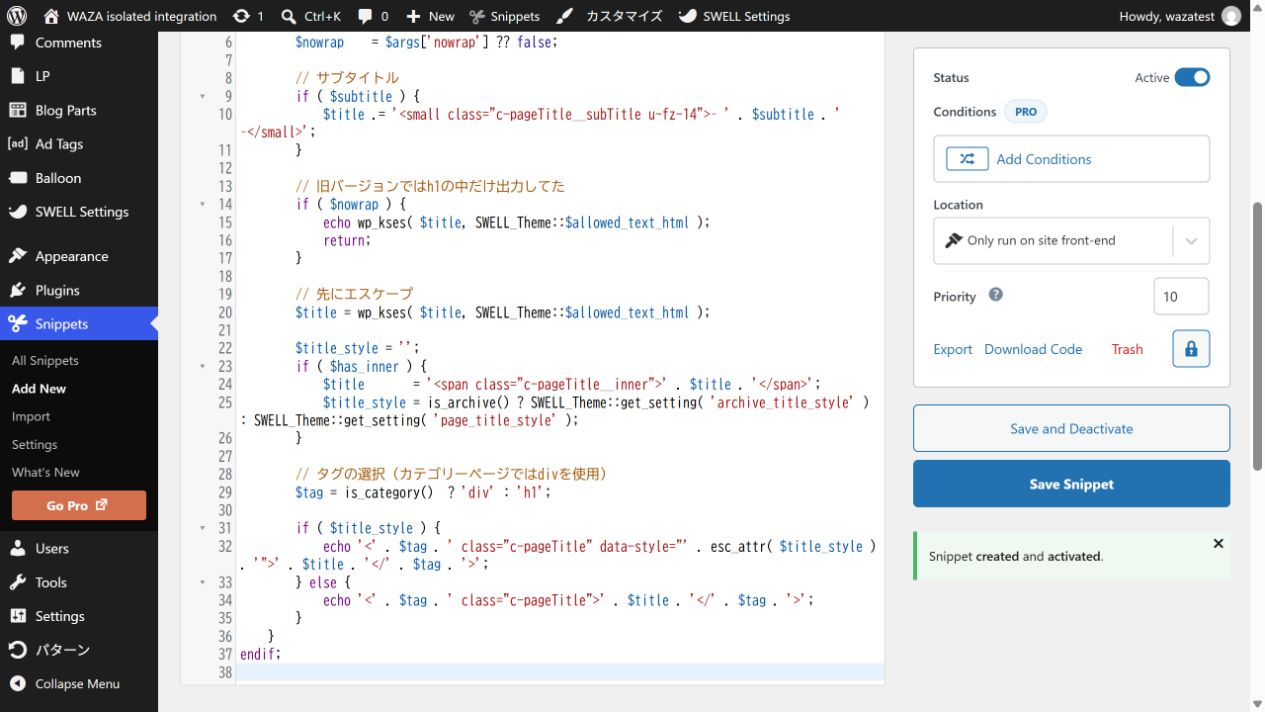The image size is (1265, 712).
Task: Click the カスタマイズ brush icon
Action: pyautogui.click(x=565, y=16)
